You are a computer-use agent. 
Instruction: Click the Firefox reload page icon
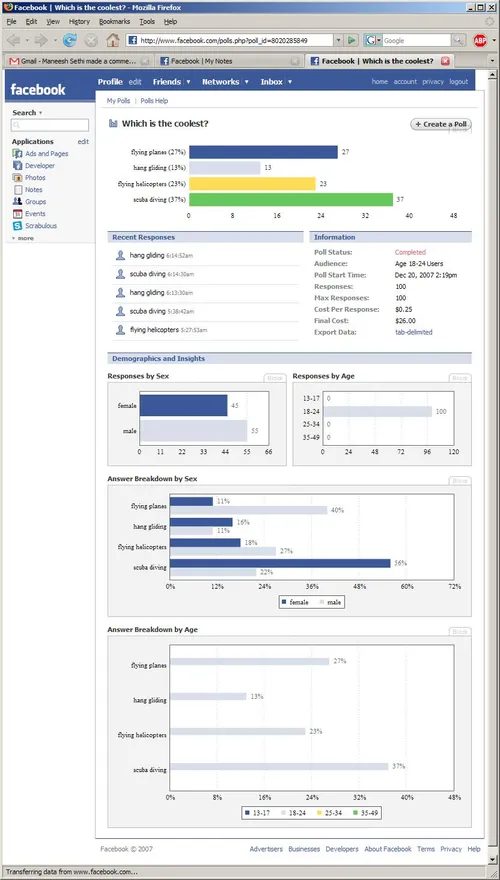[70, 40]
